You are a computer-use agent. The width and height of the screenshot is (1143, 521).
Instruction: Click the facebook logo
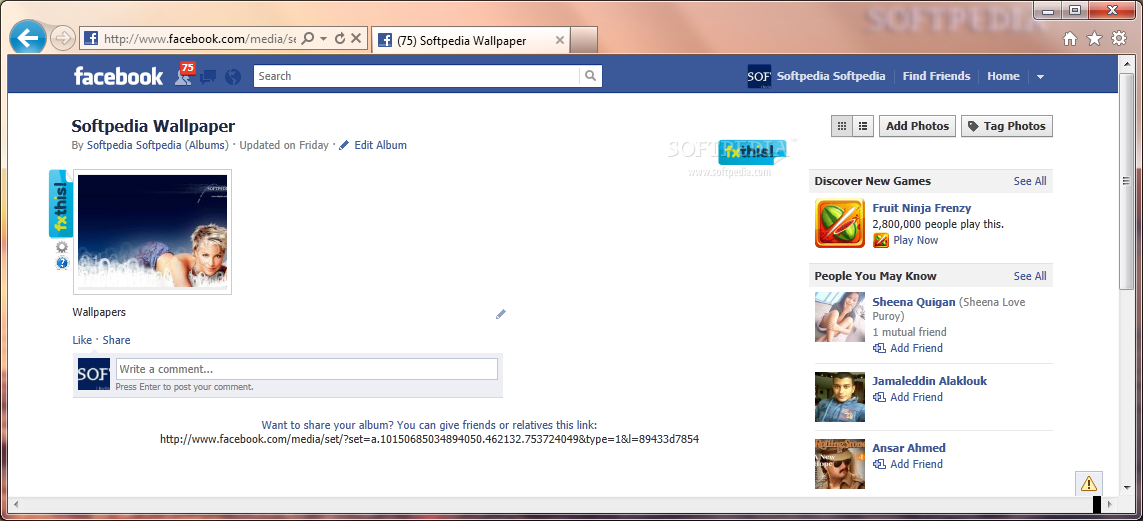point(119,76)
